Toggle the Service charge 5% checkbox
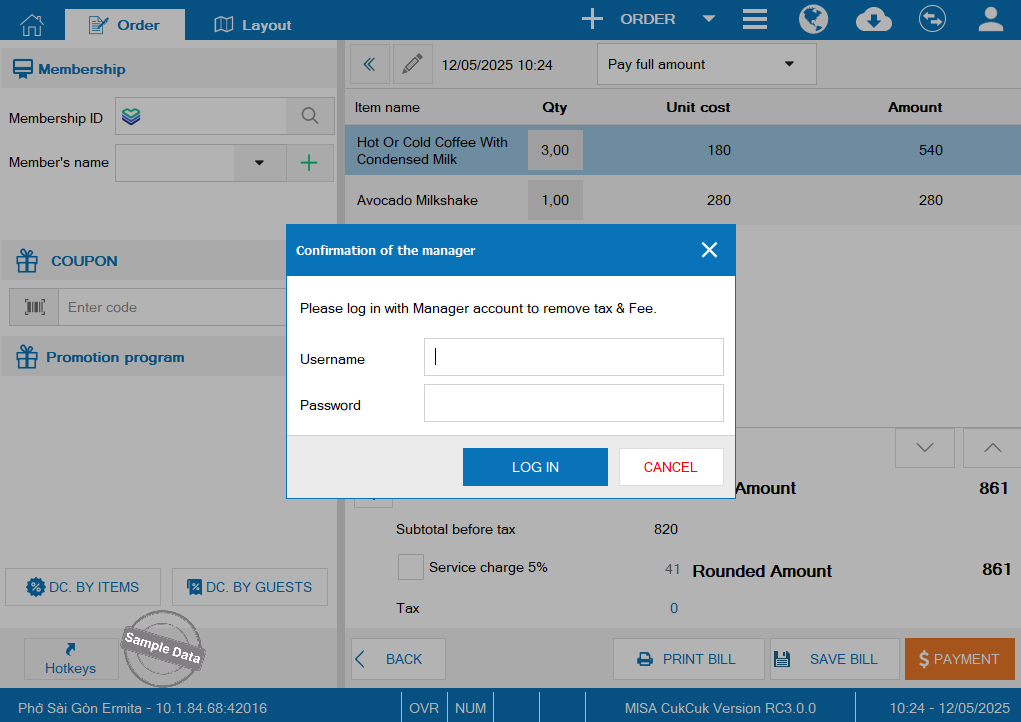The height and width of the screenshot is (722, 1021). 411,567
